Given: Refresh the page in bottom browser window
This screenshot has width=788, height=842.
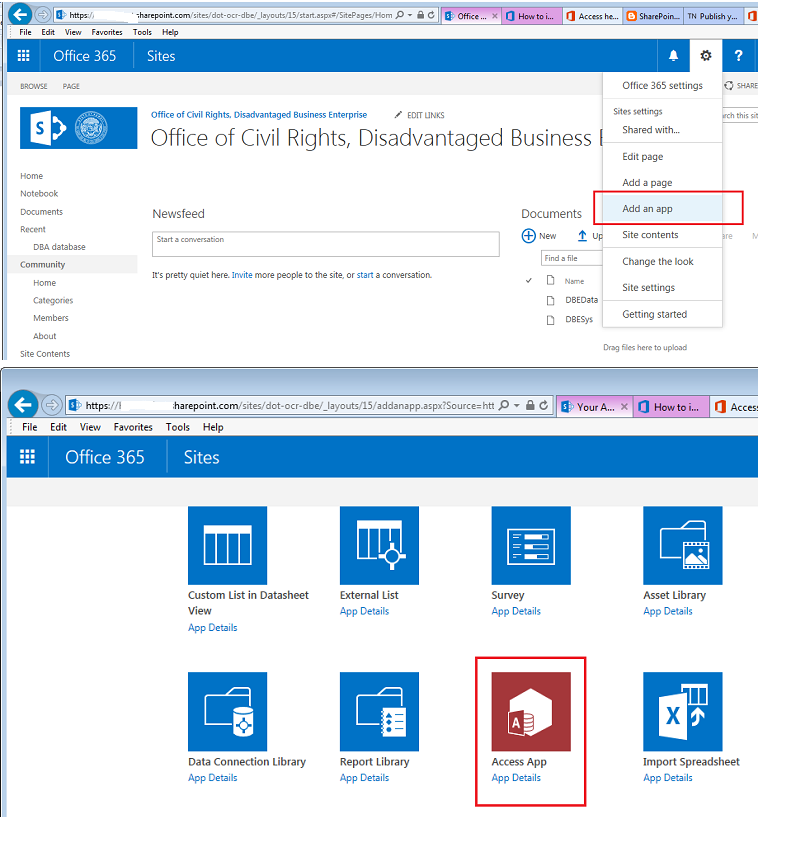Looking at the screenshot, I should pos(544,405).
